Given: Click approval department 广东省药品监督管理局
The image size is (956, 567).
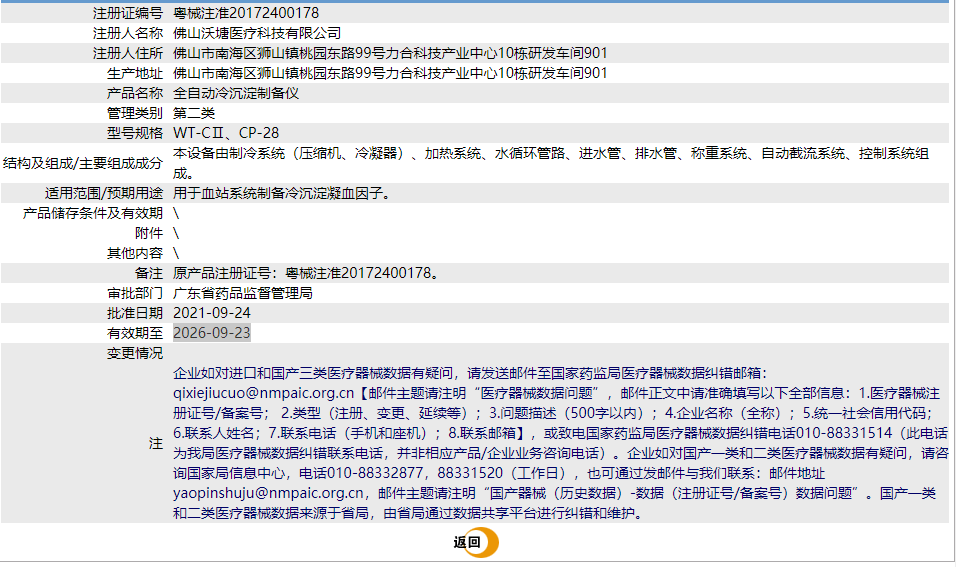Looking at the screenshot, I should [x=243, y=293].
